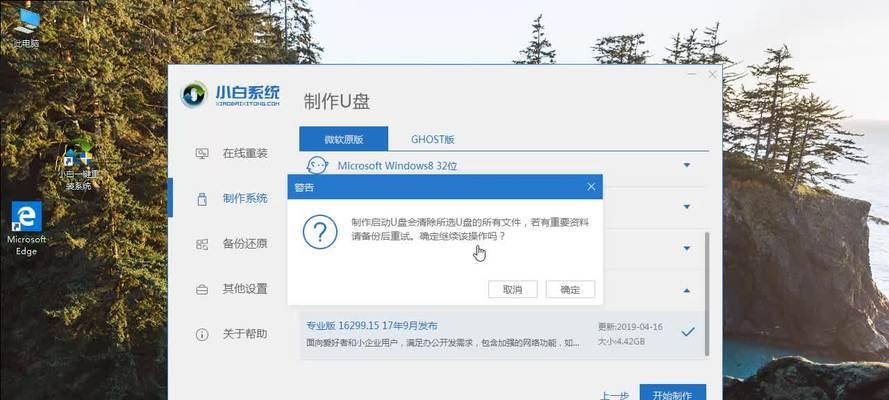Screen dimensions: 889x400
Task: Expand the third system row dropdown arrow
Action: (687, 249)
